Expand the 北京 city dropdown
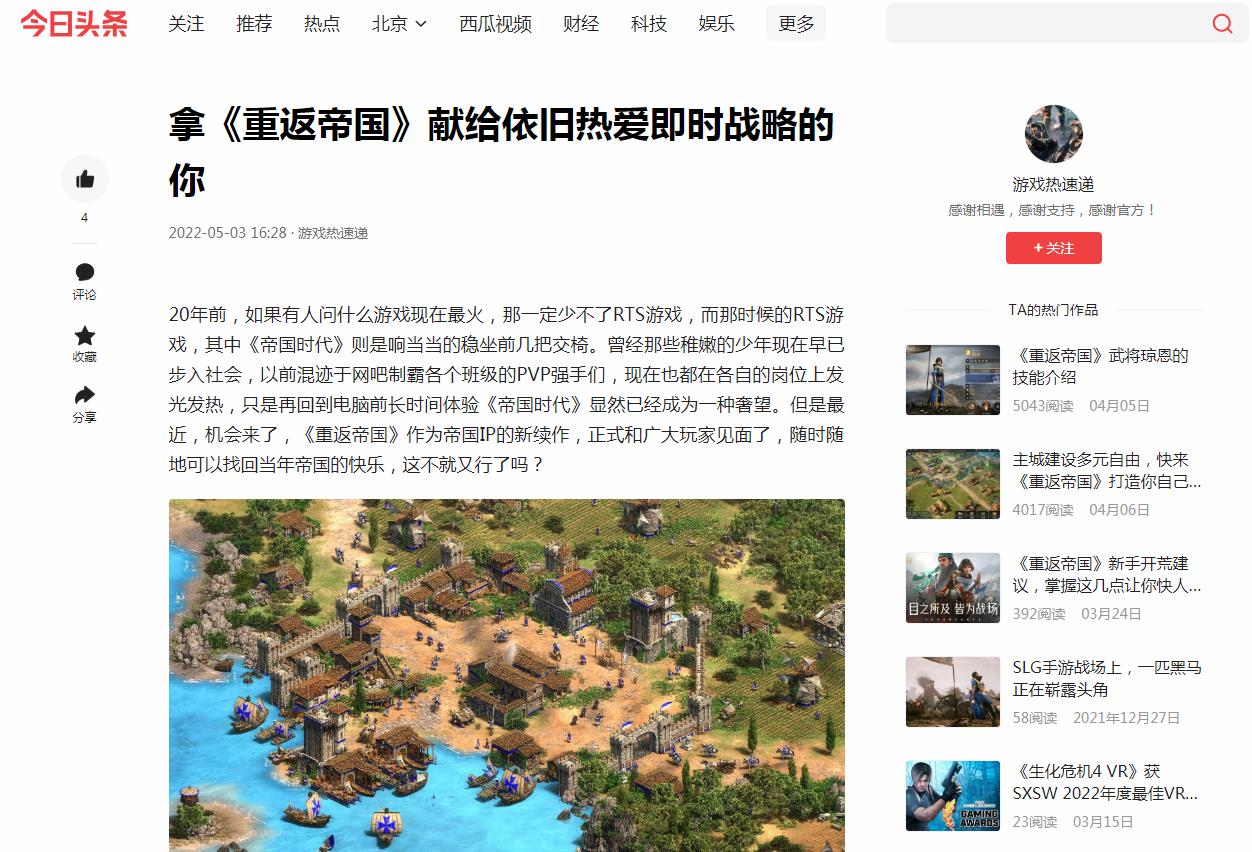Viewport: 1252px width, 852px height. click(x=399, y=23)
